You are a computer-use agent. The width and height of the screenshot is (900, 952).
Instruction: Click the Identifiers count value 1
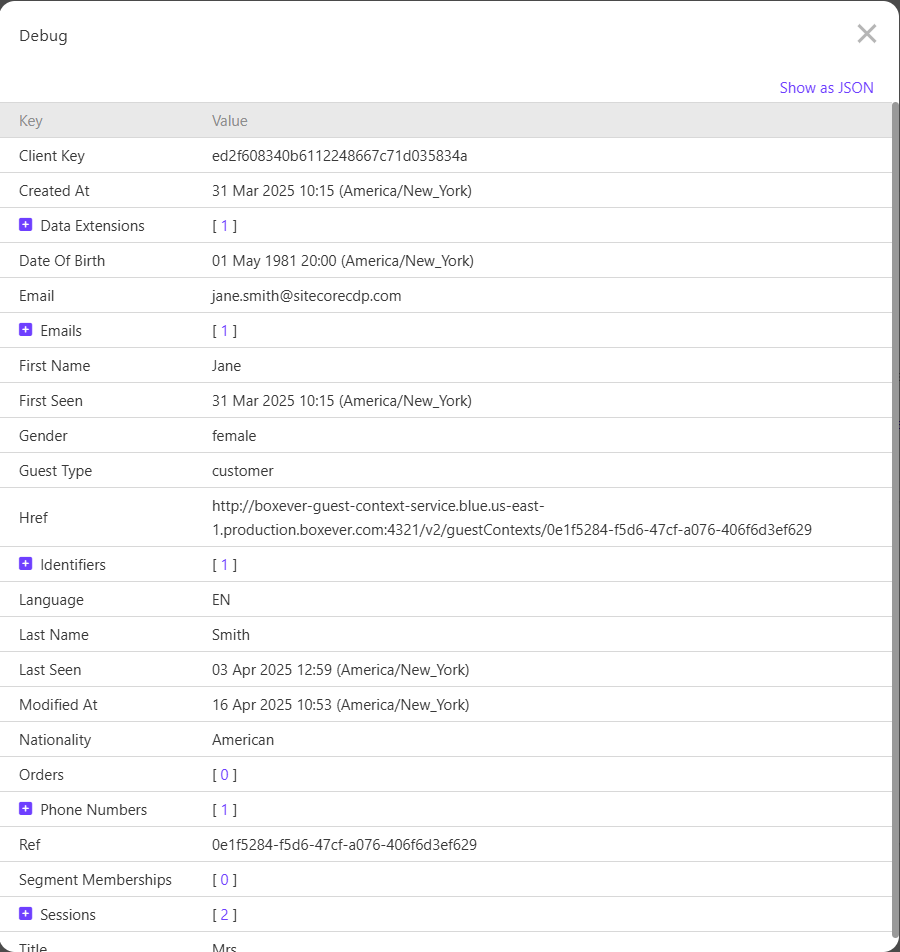(x=224, y=565)
